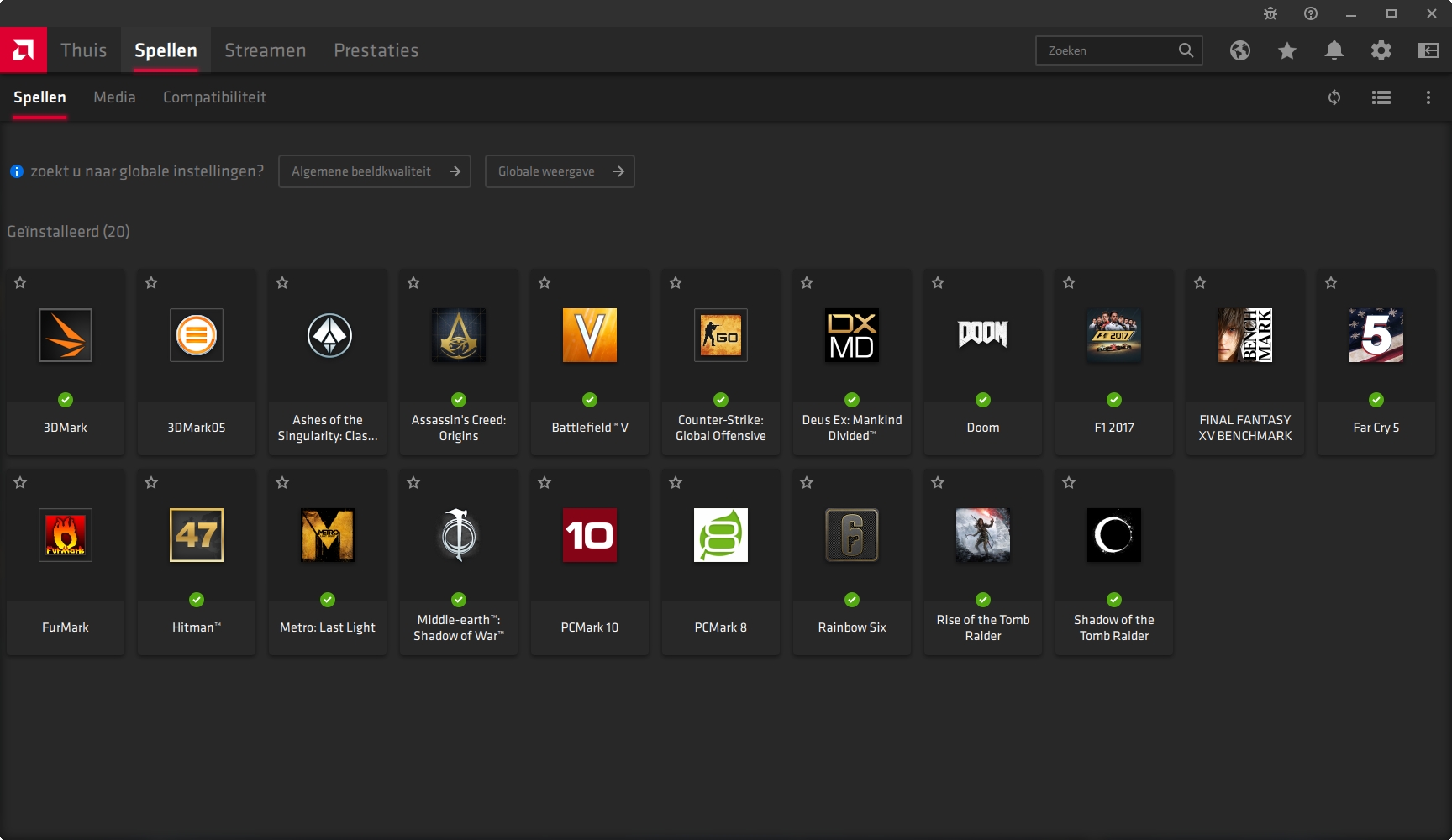
Task: Open Rise of the Tomb Raider tile
Action: 983,562
